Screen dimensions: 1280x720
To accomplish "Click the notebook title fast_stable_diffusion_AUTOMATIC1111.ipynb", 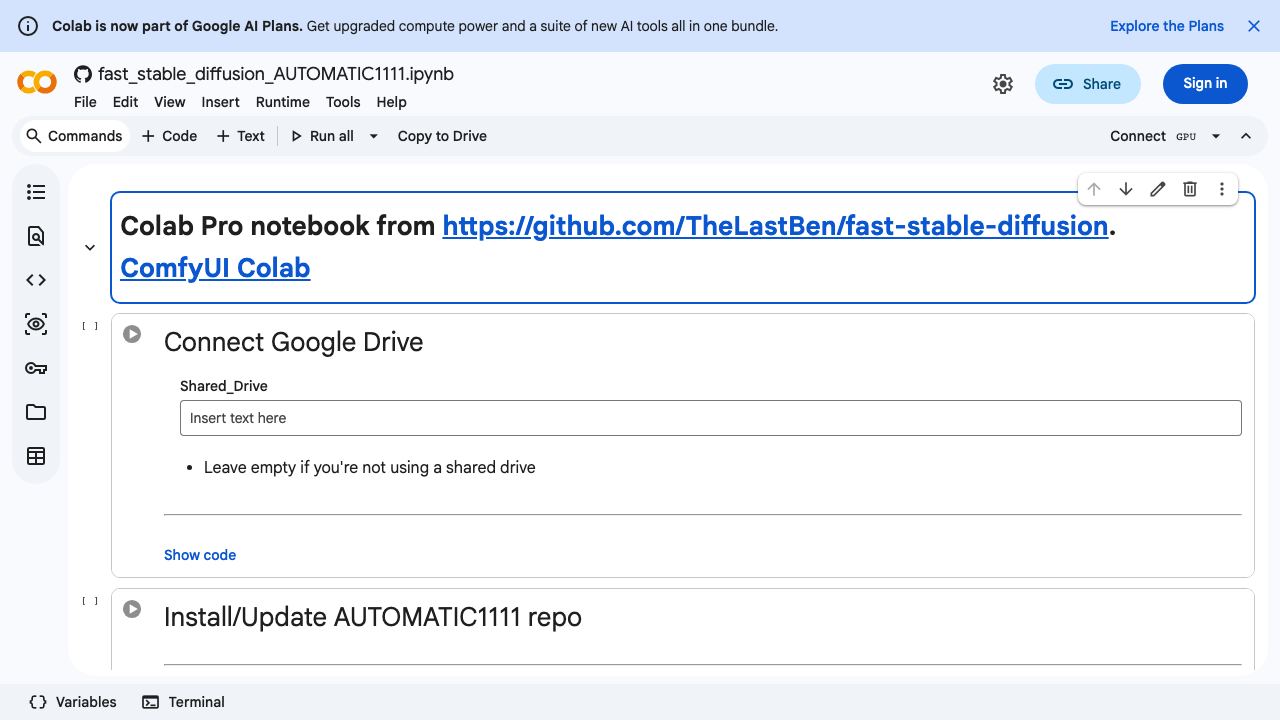I will (x=276, y=74).
